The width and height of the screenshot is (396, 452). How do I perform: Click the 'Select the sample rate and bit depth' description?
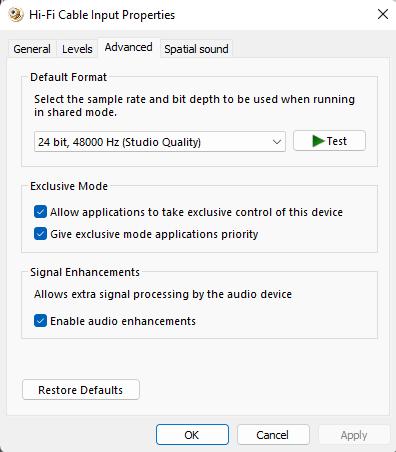[194, 105]
